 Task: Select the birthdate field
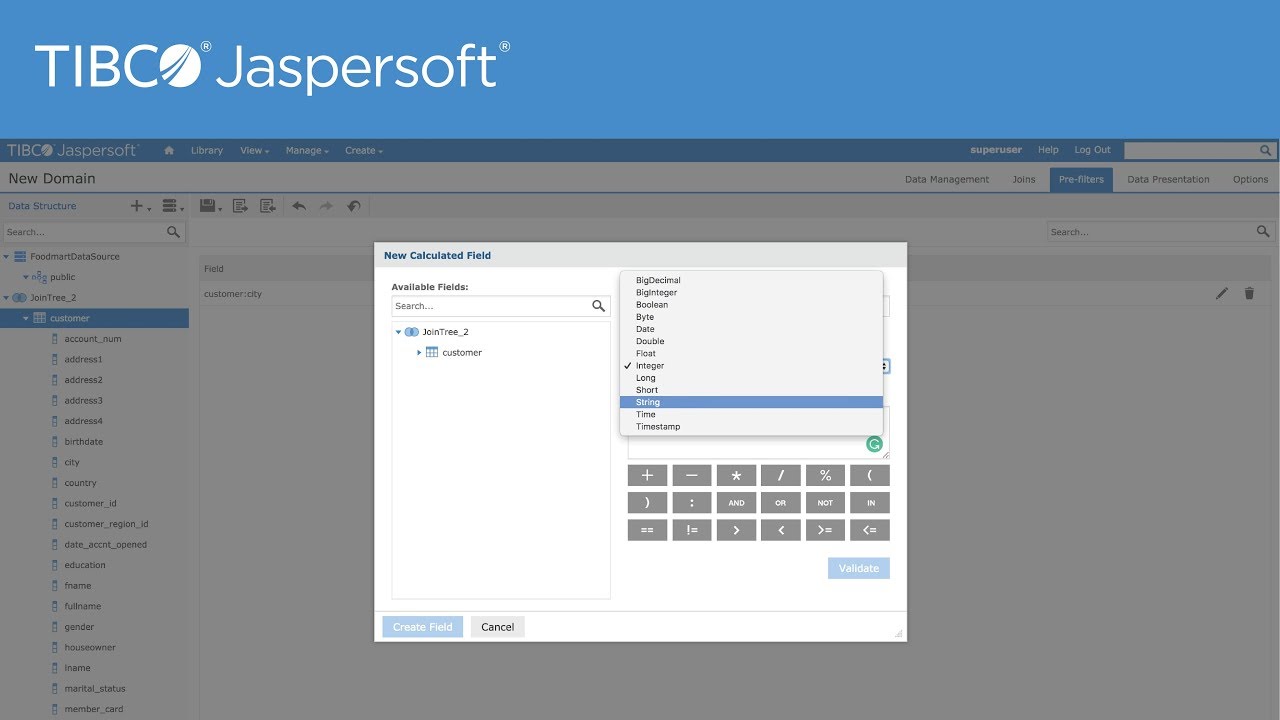[x=84, y=442]
